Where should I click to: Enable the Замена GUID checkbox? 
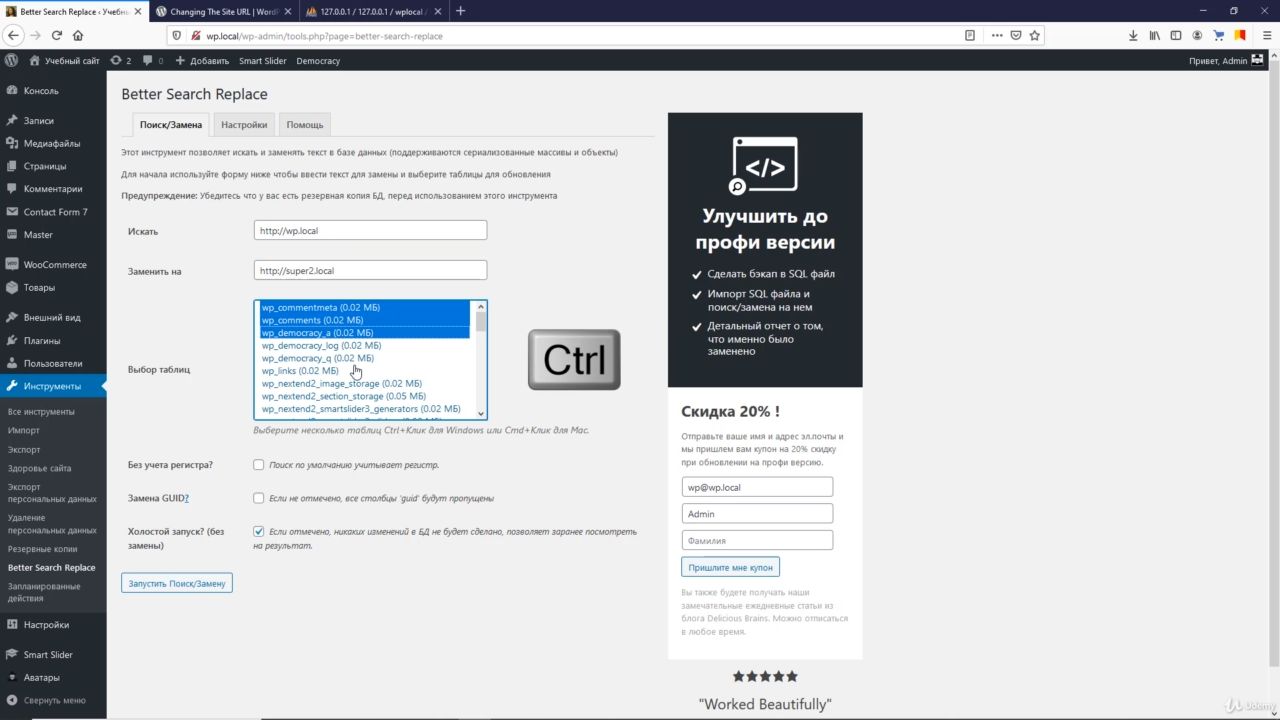pyautogui.click(x=259, y=498)
